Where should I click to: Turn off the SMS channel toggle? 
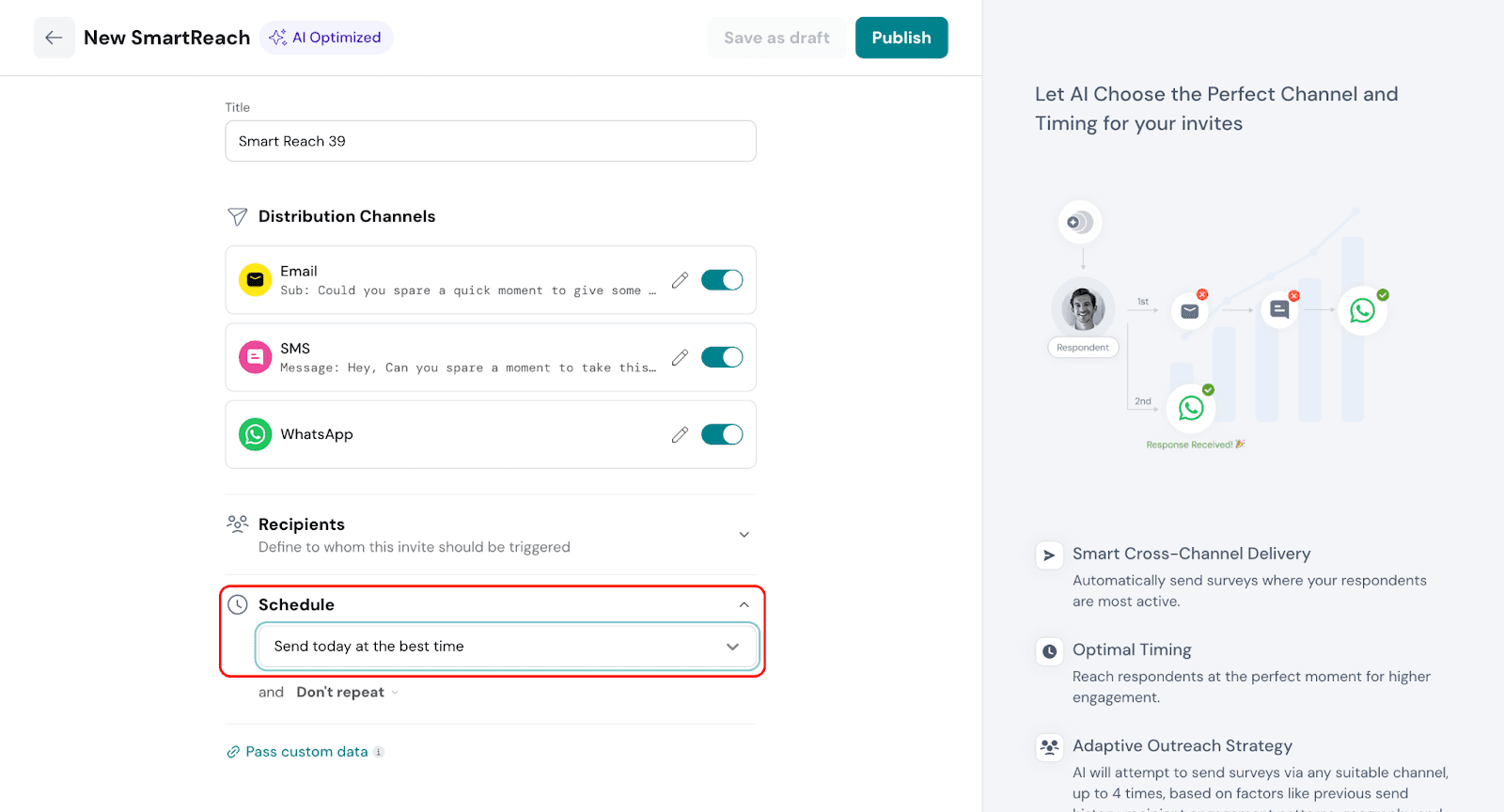click(x=722, y=357)
